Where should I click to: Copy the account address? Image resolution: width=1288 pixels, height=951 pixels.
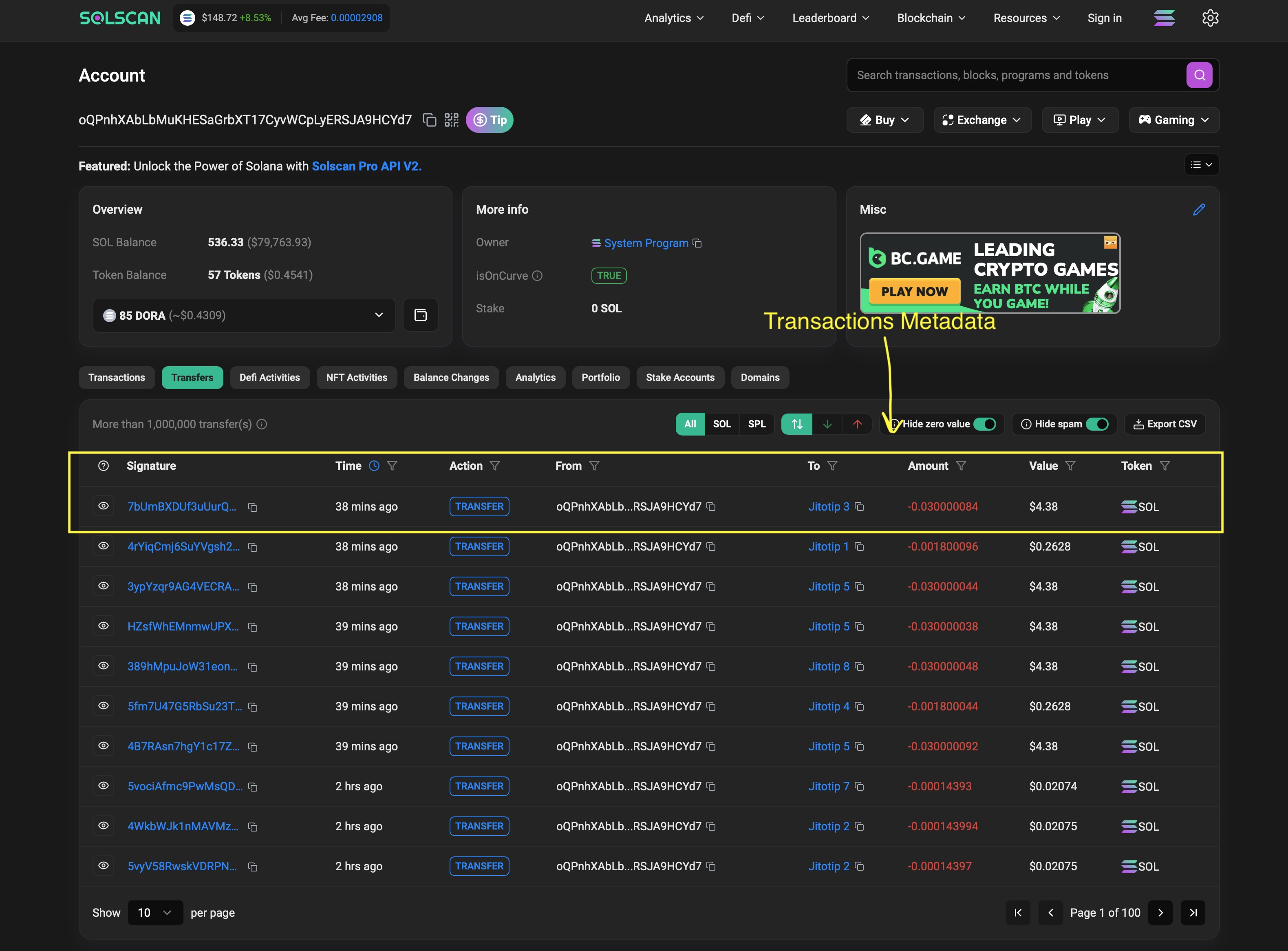(x=429, y=120)
